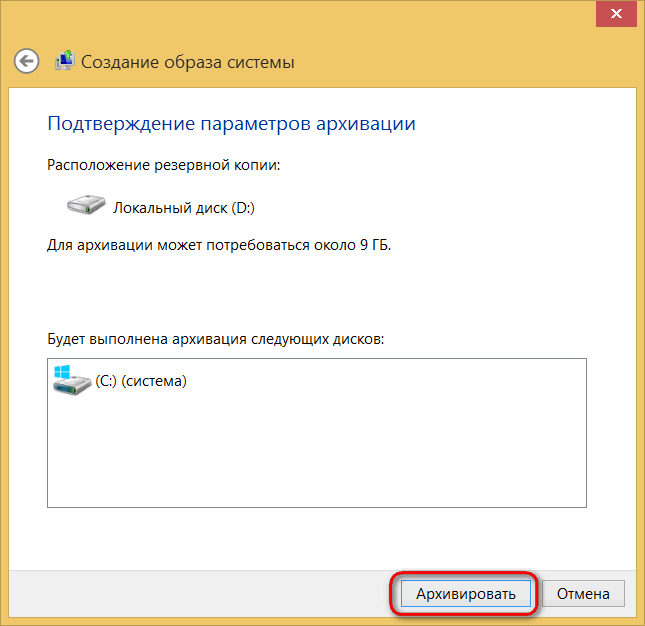Image resolution: width=645 pixels, height=626 pixels.
Task: Click the (C:) system drive icon
Action: (71, 380)
